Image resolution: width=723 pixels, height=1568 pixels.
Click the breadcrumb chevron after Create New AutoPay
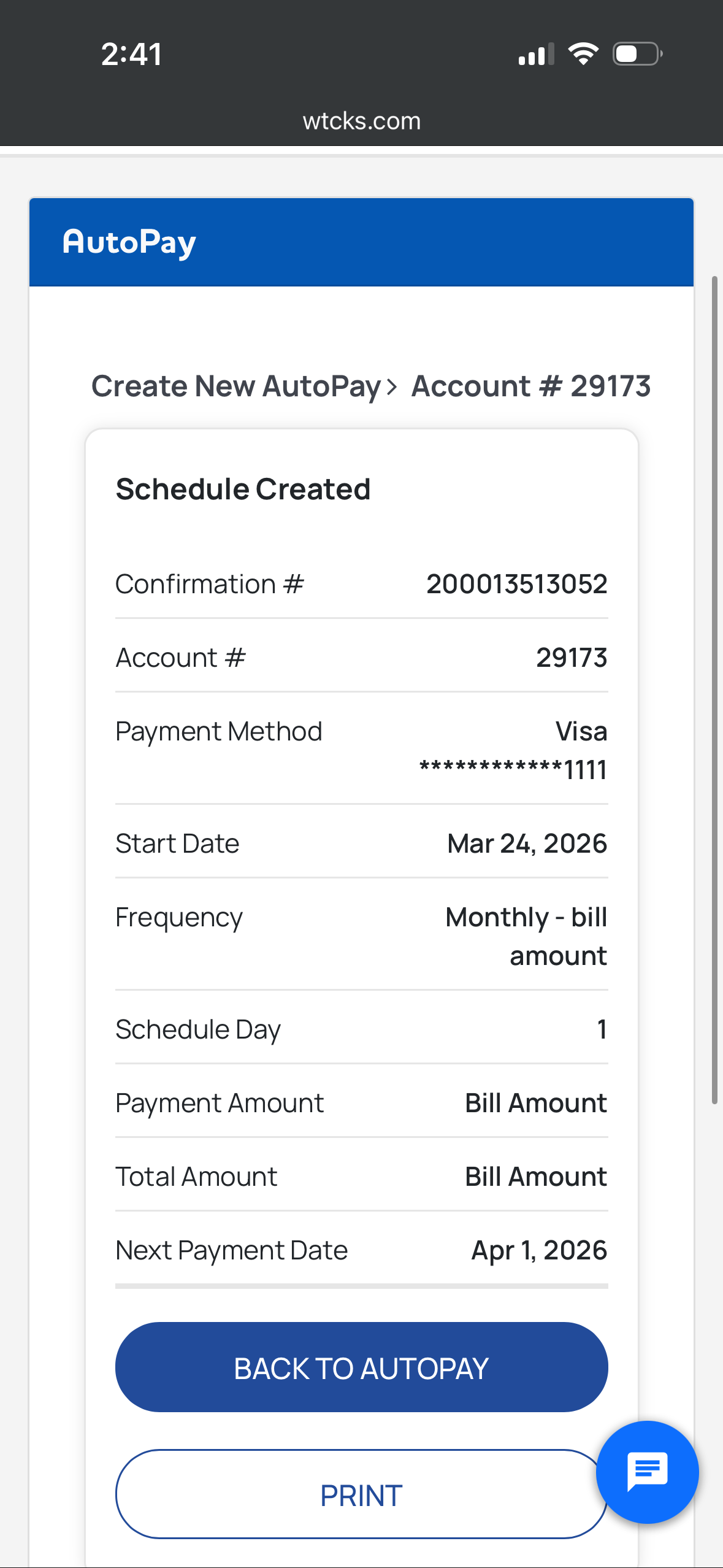(x=392, y=387)
